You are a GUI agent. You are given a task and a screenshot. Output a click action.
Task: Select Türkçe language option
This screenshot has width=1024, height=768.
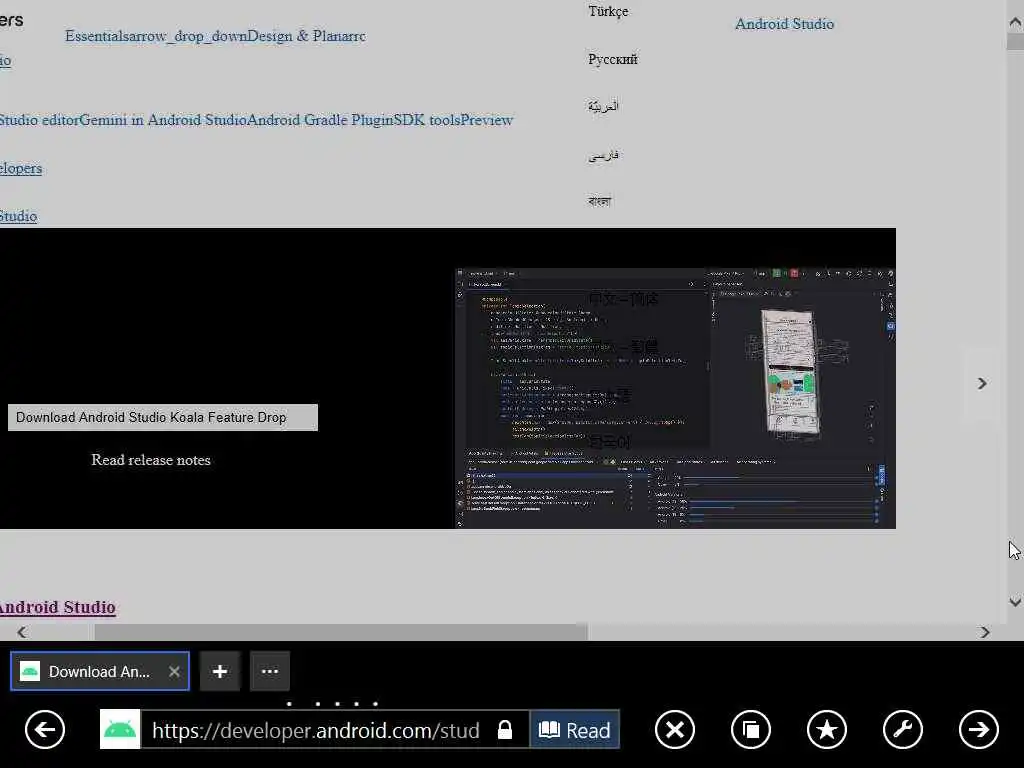coord(608,11)
